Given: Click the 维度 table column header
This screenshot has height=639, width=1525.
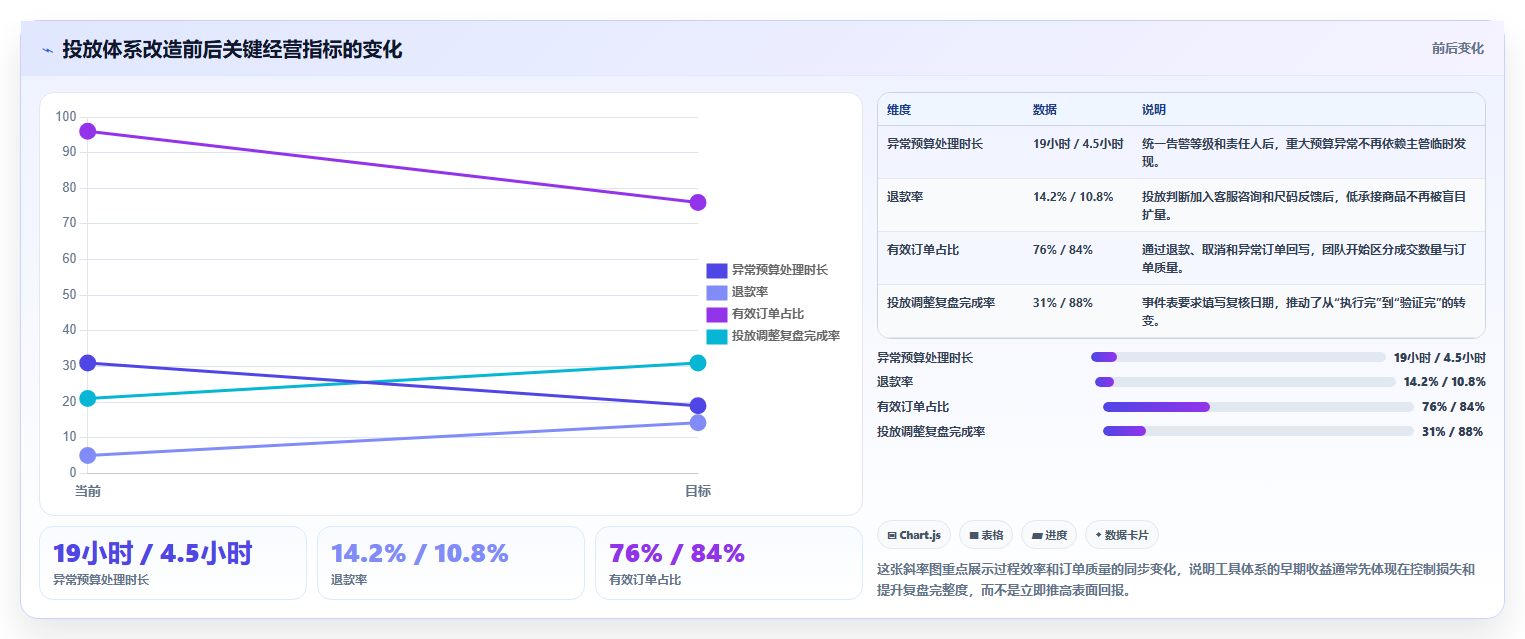Looking at the screenshot, I should click(899, 110).
